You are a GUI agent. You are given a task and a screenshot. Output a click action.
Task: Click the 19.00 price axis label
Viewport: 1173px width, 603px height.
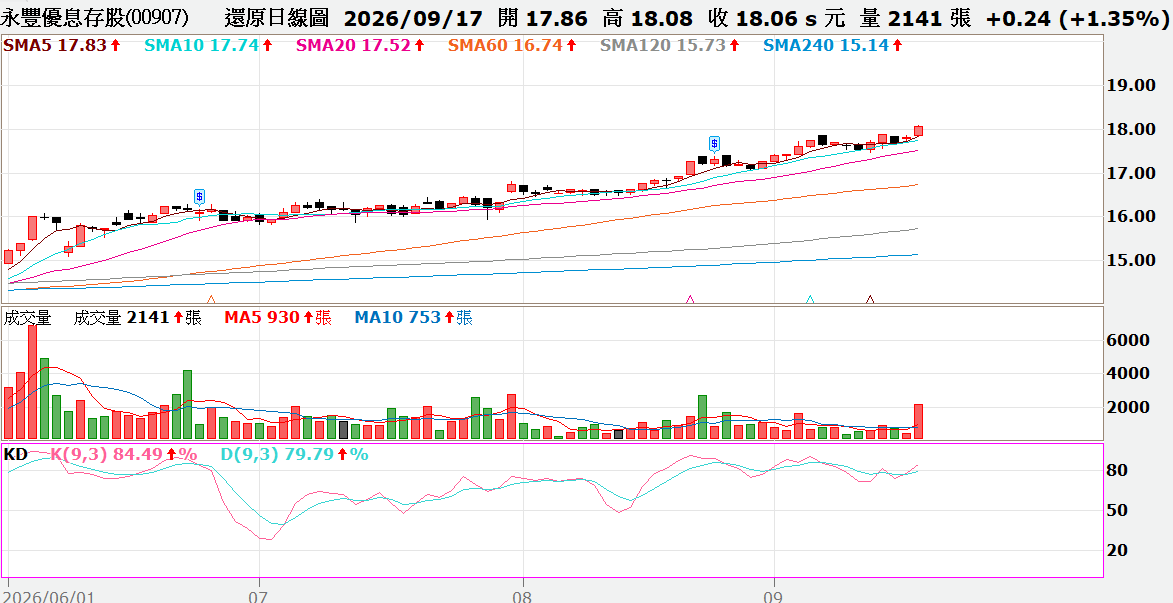[1130, 85]
